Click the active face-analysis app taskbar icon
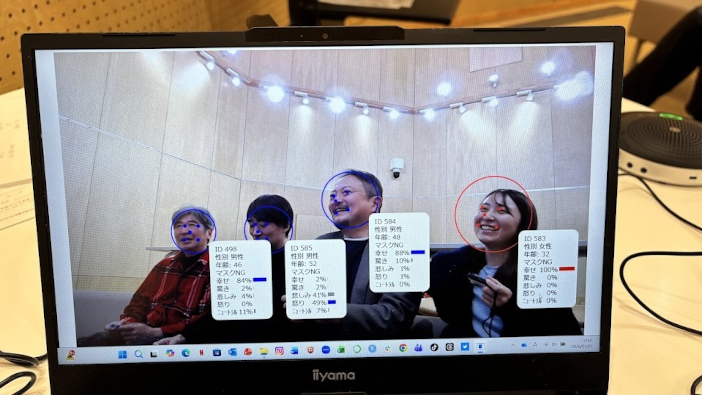Image resolution: width=702 pixels, height=395 pixels. point(480,347)
